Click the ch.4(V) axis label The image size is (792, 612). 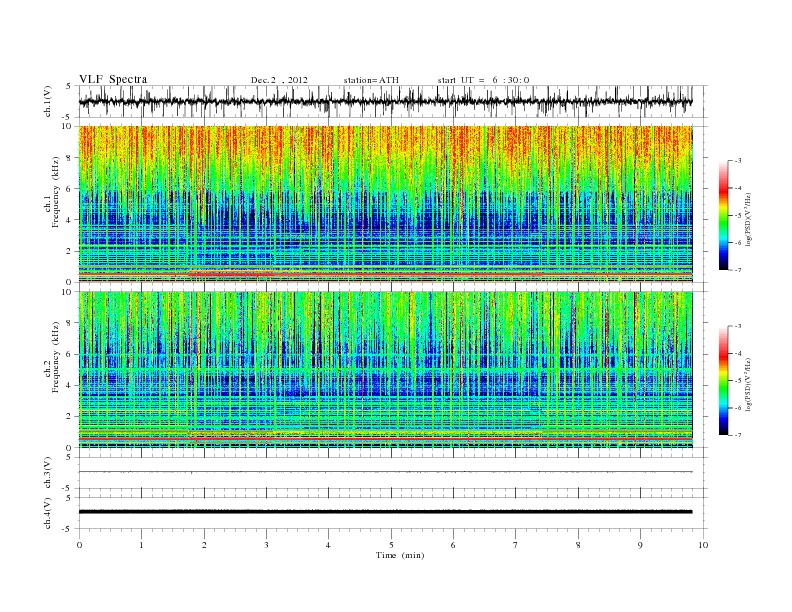[x=48, y=513]
